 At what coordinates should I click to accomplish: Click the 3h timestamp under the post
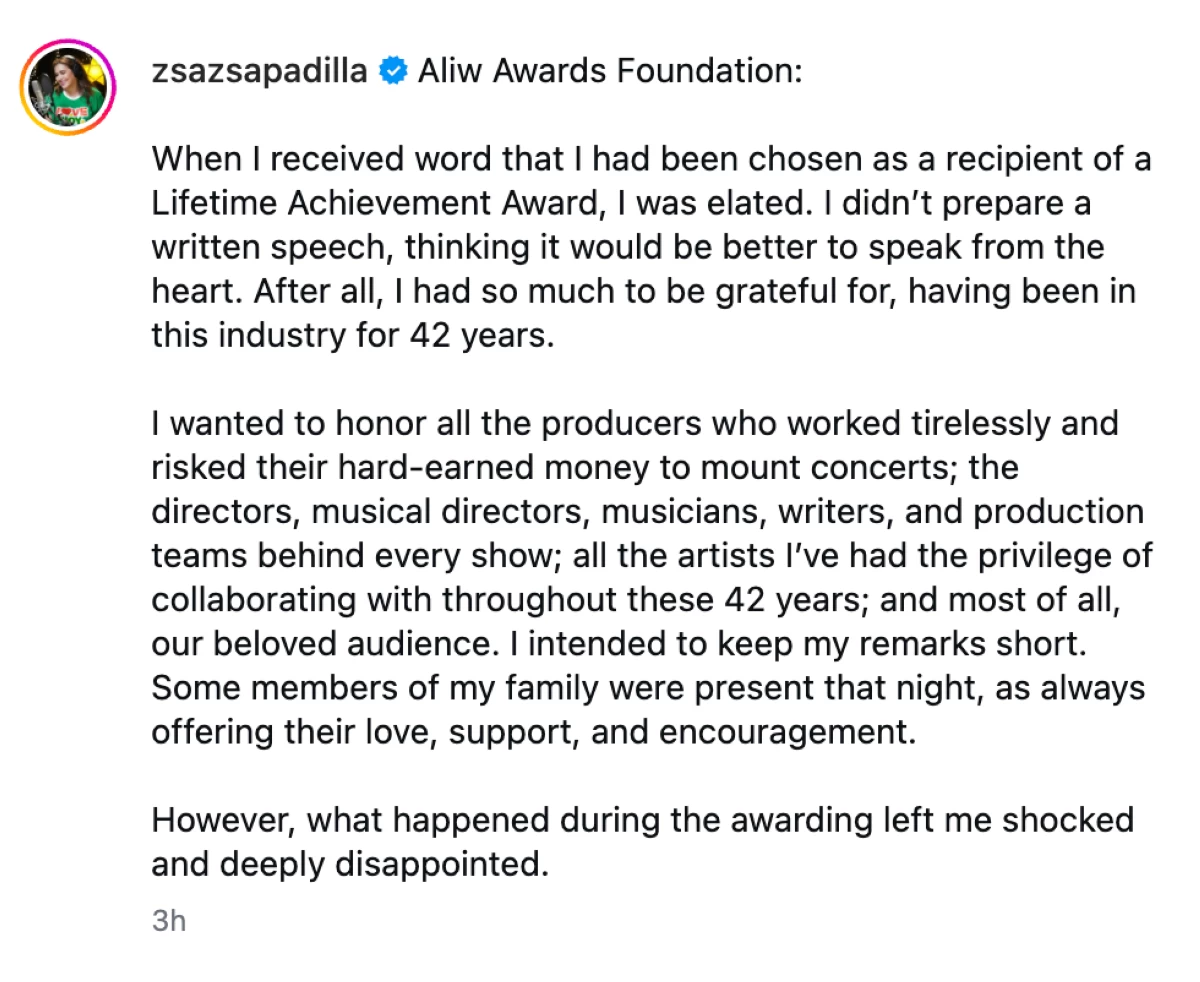click(x=169, y=921)
